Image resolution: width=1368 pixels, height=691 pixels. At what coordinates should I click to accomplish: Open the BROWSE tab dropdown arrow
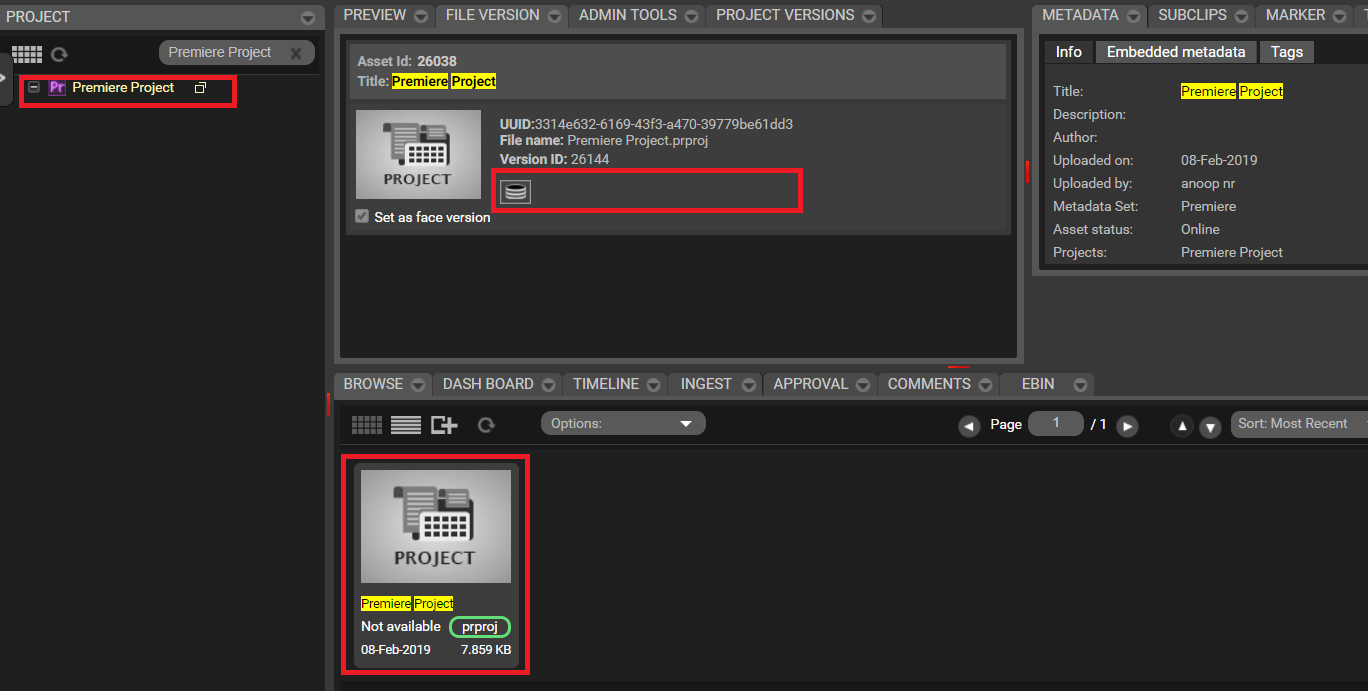click(x=418, y=385)
